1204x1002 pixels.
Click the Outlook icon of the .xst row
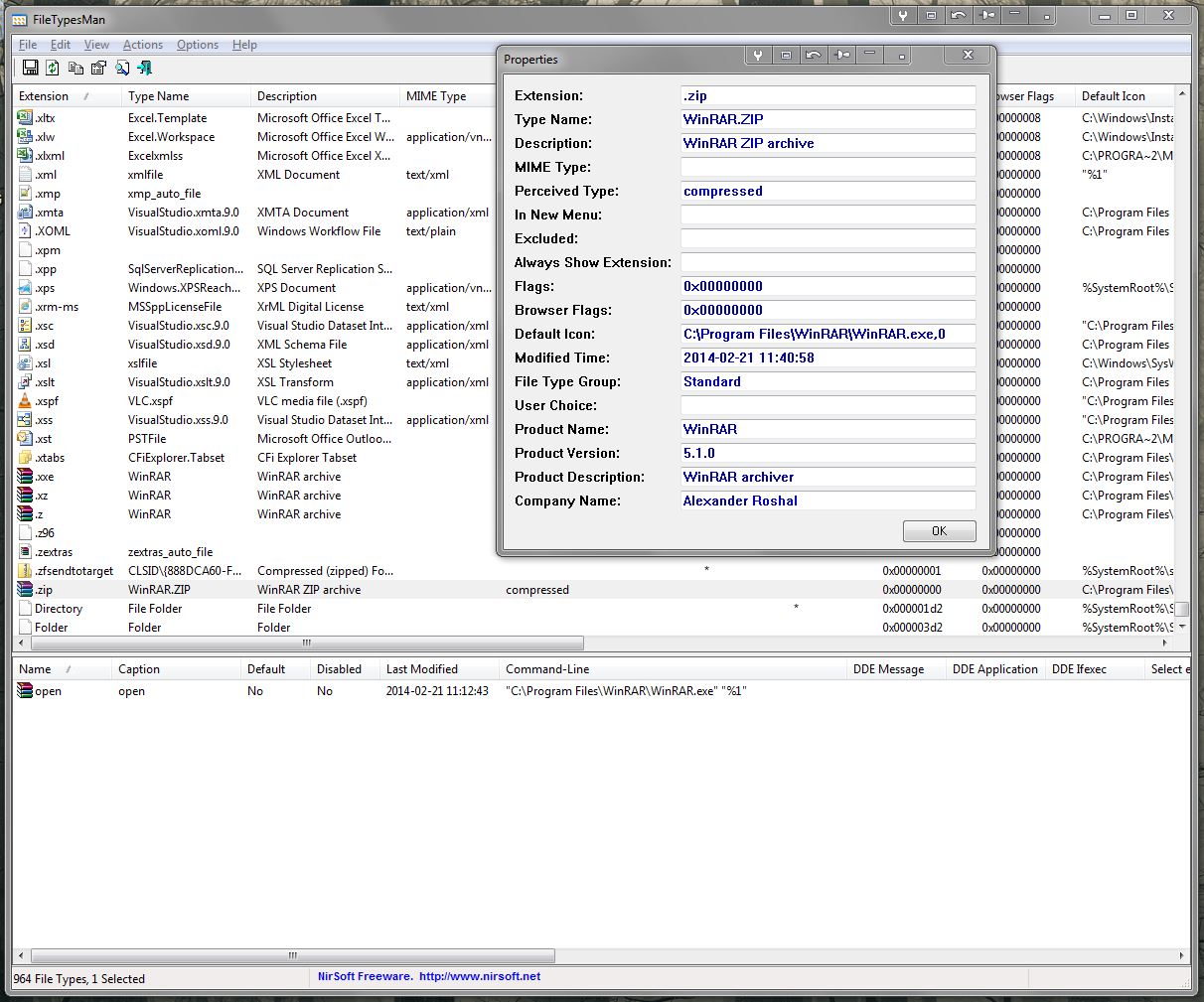(25, 438)
